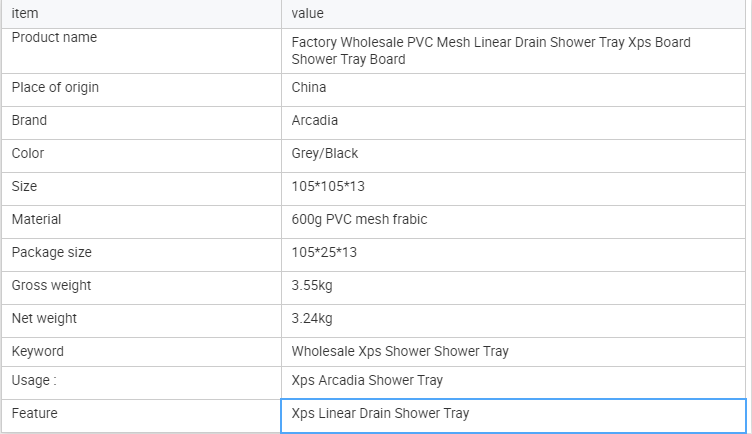Viewport: 752px width, 434px height.
Task: Click 'Wholesale Xps Shower Shower Tray' cell
Action: (x=400, y=351)
